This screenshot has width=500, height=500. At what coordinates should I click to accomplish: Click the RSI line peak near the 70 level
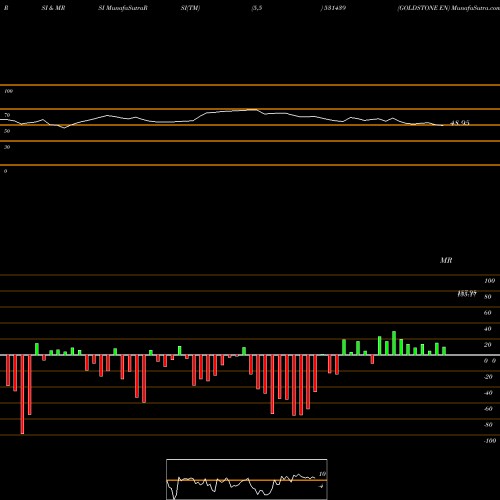(253, 109)
